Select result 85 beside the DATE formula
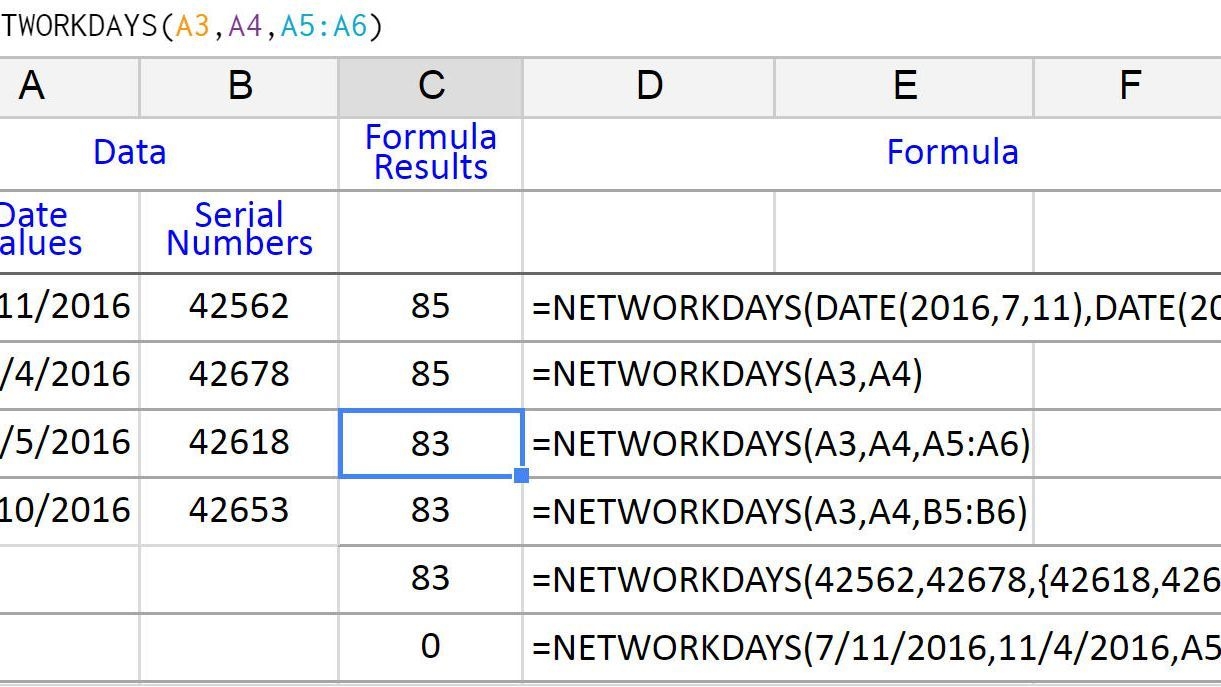This screenshot has height=687, width=1221. pos(431,306)
